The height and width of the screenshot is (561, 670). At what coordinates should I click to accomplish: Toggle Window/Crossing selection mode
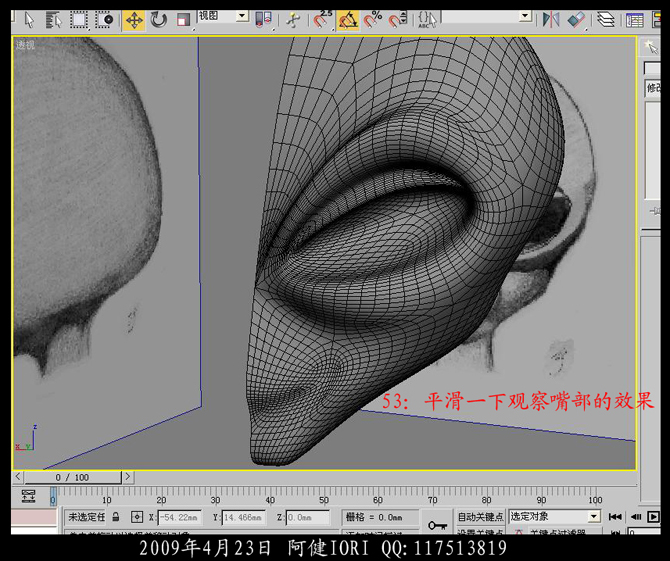pyautogui.click(x=104, y=20)
